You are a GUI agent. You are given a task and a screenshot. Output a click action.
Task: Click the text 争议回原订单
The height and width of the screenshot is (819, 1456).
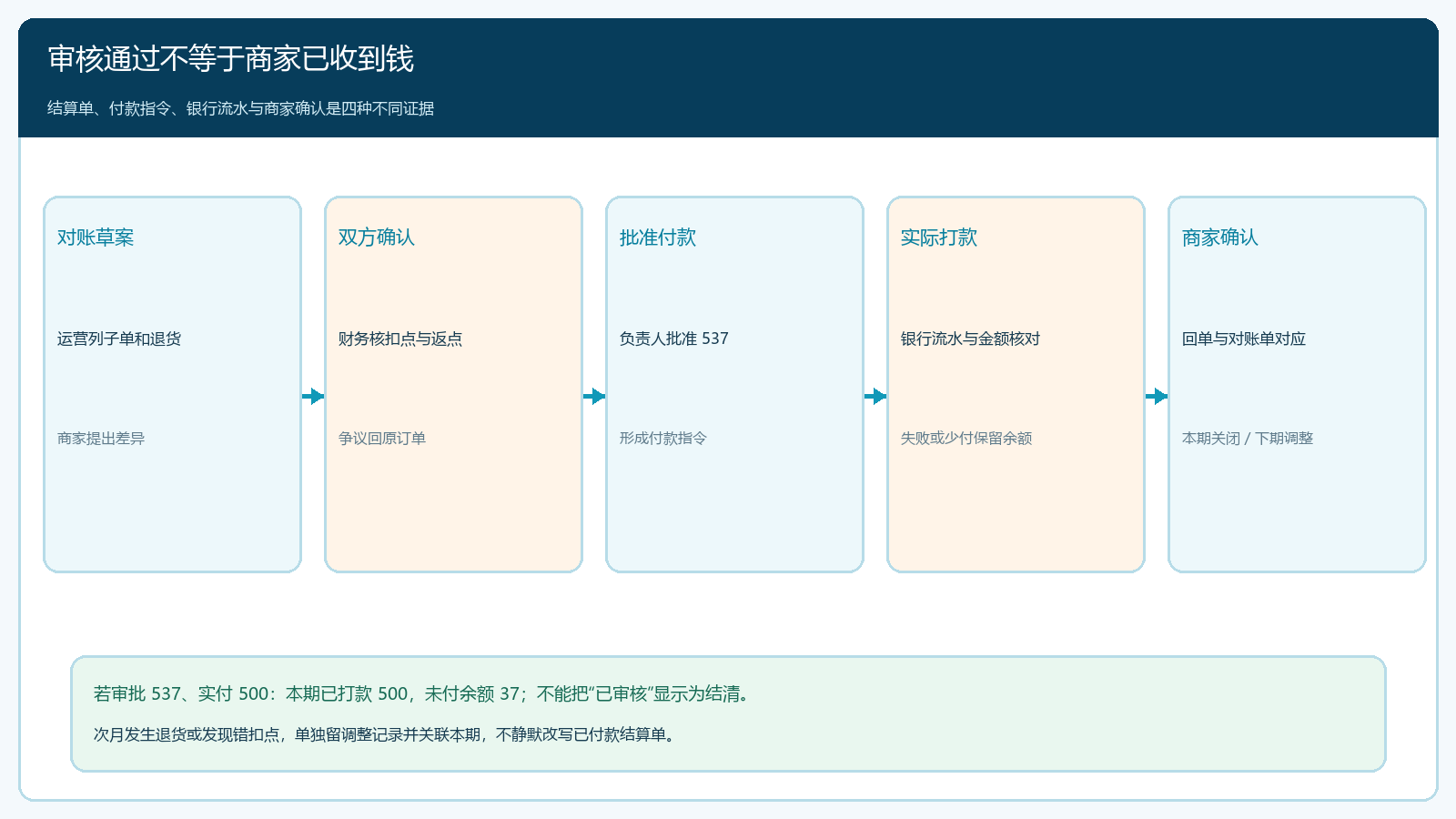click(382, 438)
